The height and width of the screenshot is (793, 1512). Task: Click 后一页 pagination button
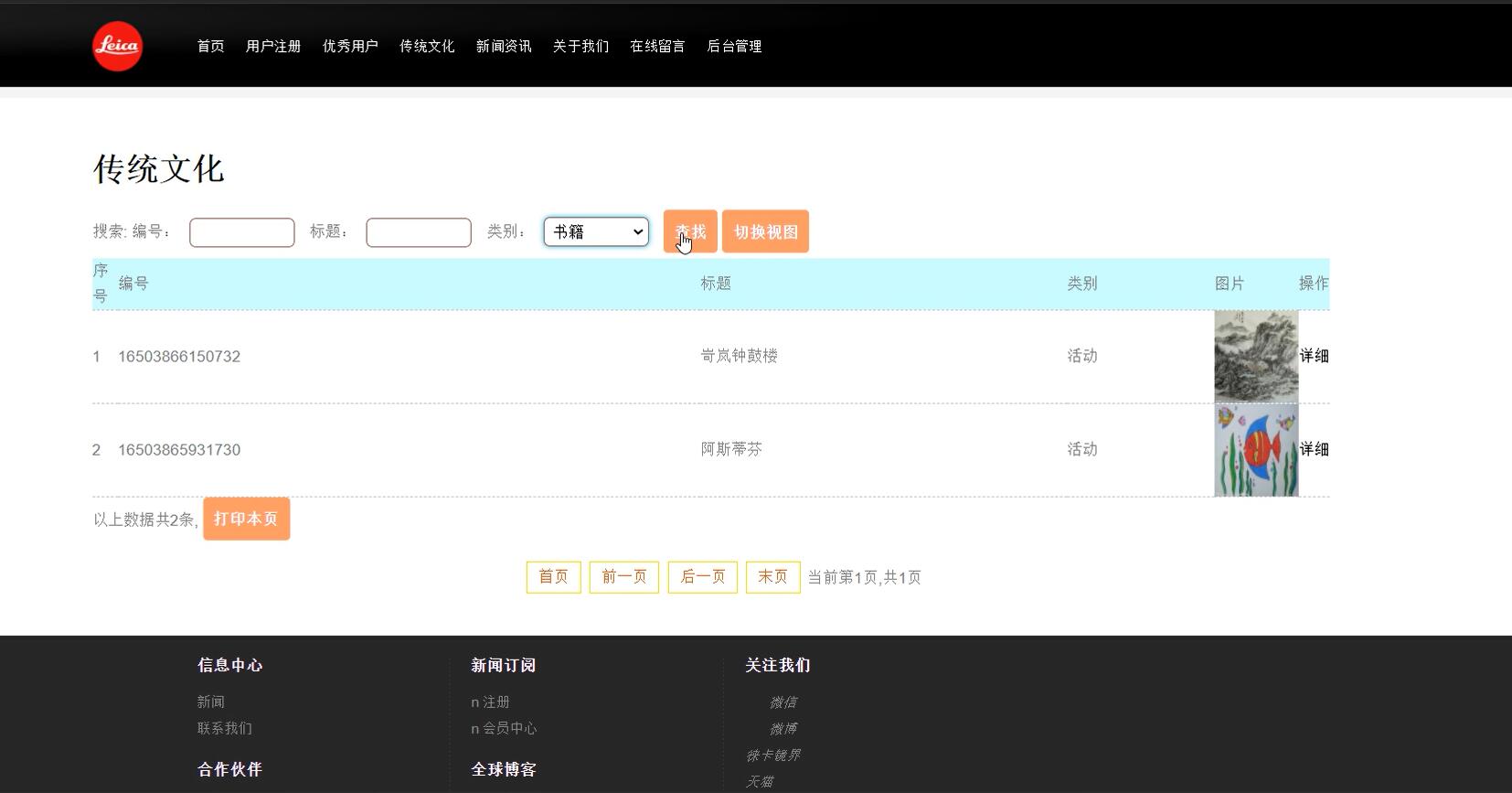pos(702,577)
